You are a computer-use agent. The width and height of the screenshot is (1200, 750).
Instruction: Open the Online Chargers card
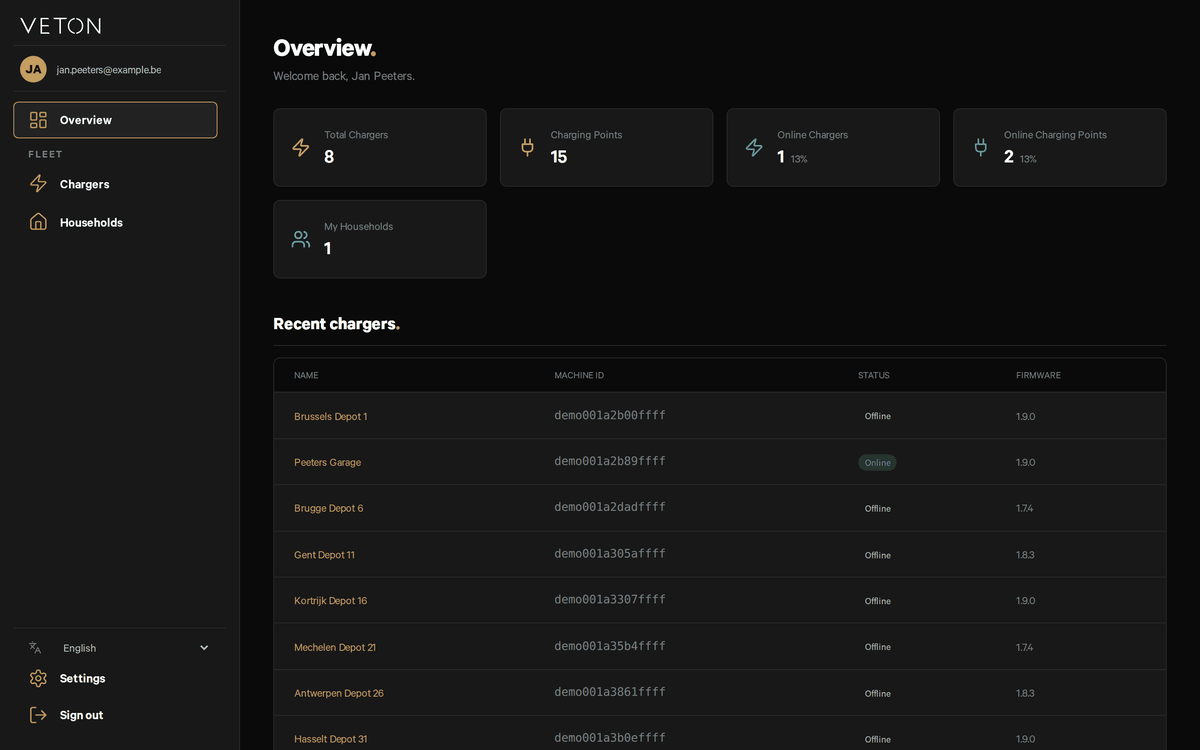point(833,148)
